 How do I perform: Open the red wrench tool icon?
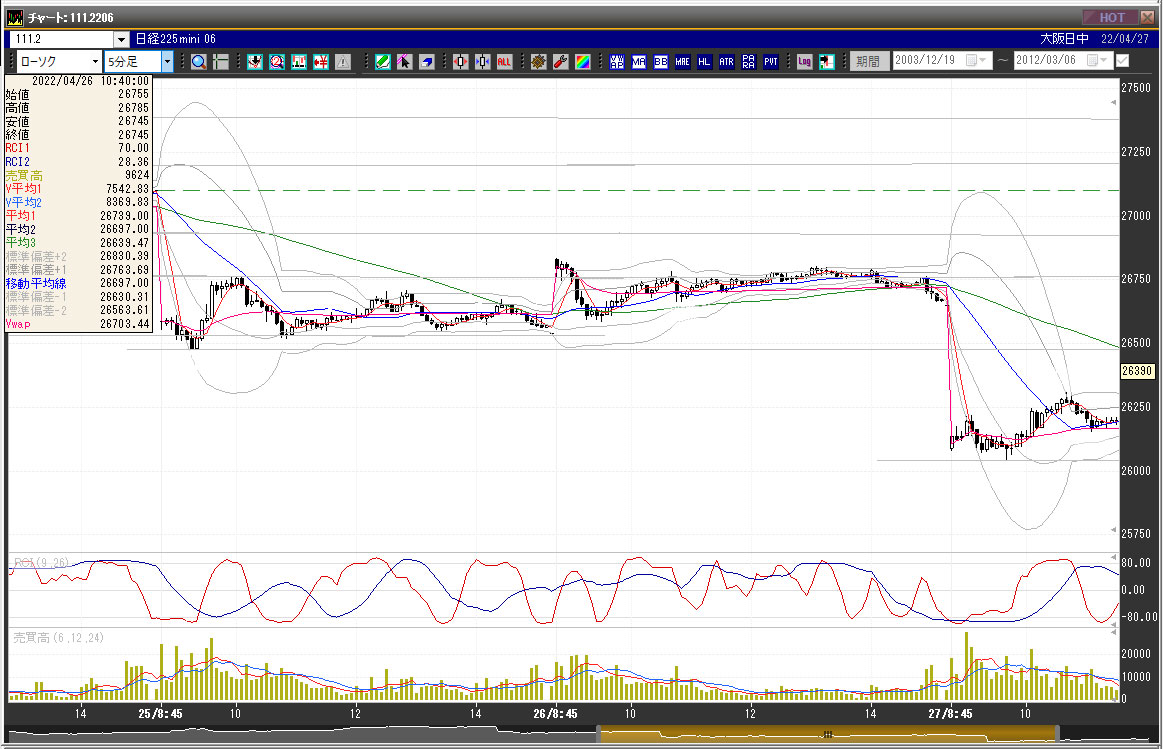point(561,62)
